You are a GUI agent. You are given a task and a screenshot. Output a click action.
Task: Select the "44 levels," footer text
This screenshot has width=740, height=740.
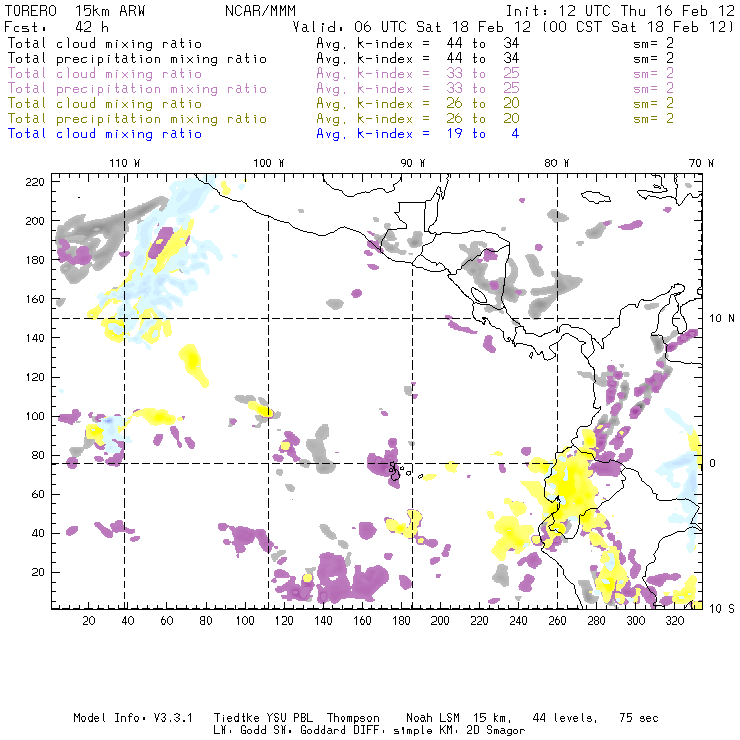(565, 718)
